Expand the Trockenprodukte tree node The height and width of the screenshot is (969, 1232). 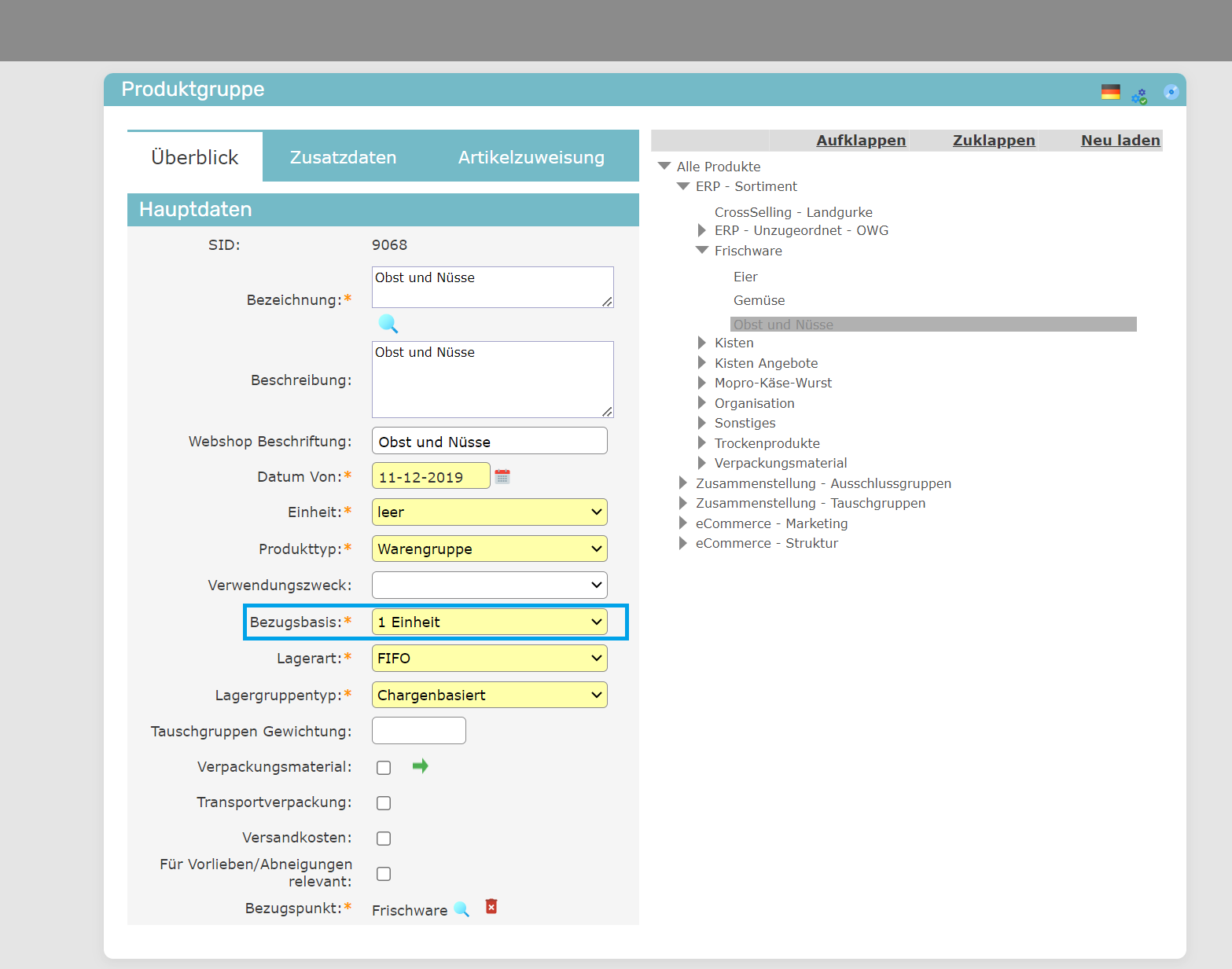pos(702,443)
